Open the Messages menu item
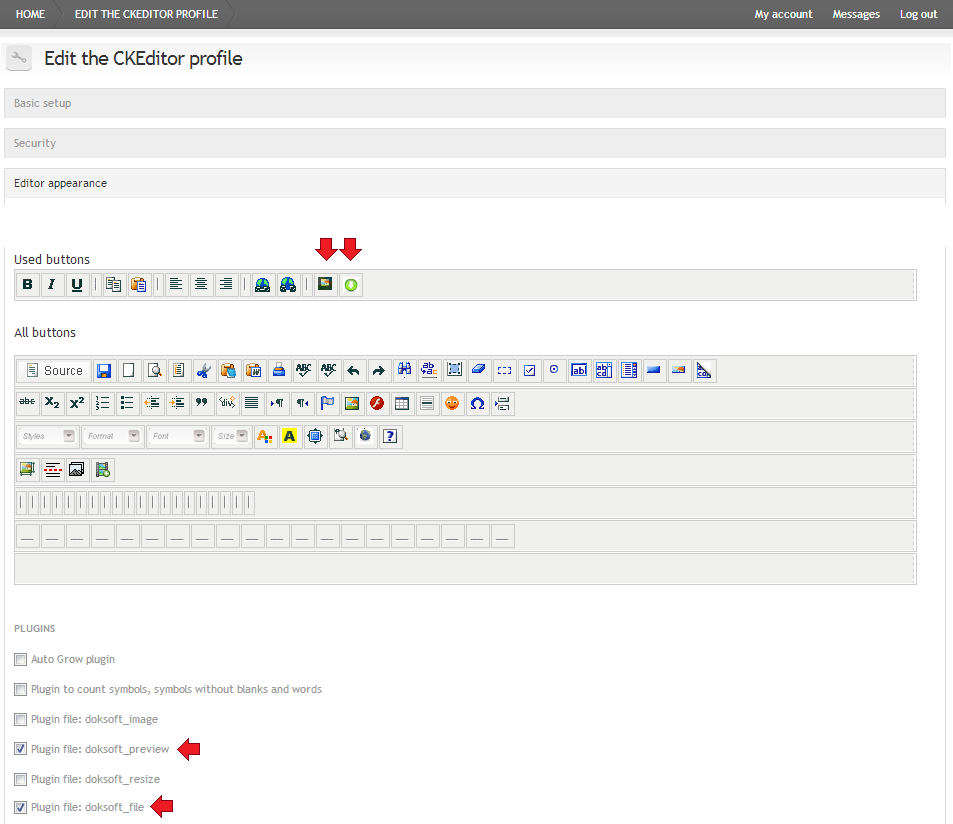The width and height of the screenshot is (953, 824). tap(856, 14)
